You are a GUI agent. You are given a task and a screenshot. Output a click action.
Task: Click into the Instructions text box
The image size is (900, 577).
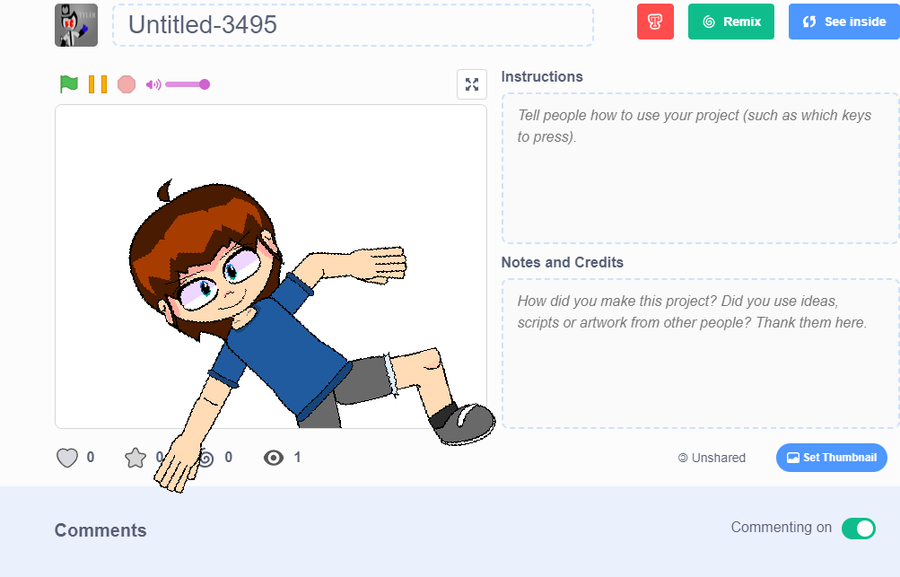[x=700, y=168]
